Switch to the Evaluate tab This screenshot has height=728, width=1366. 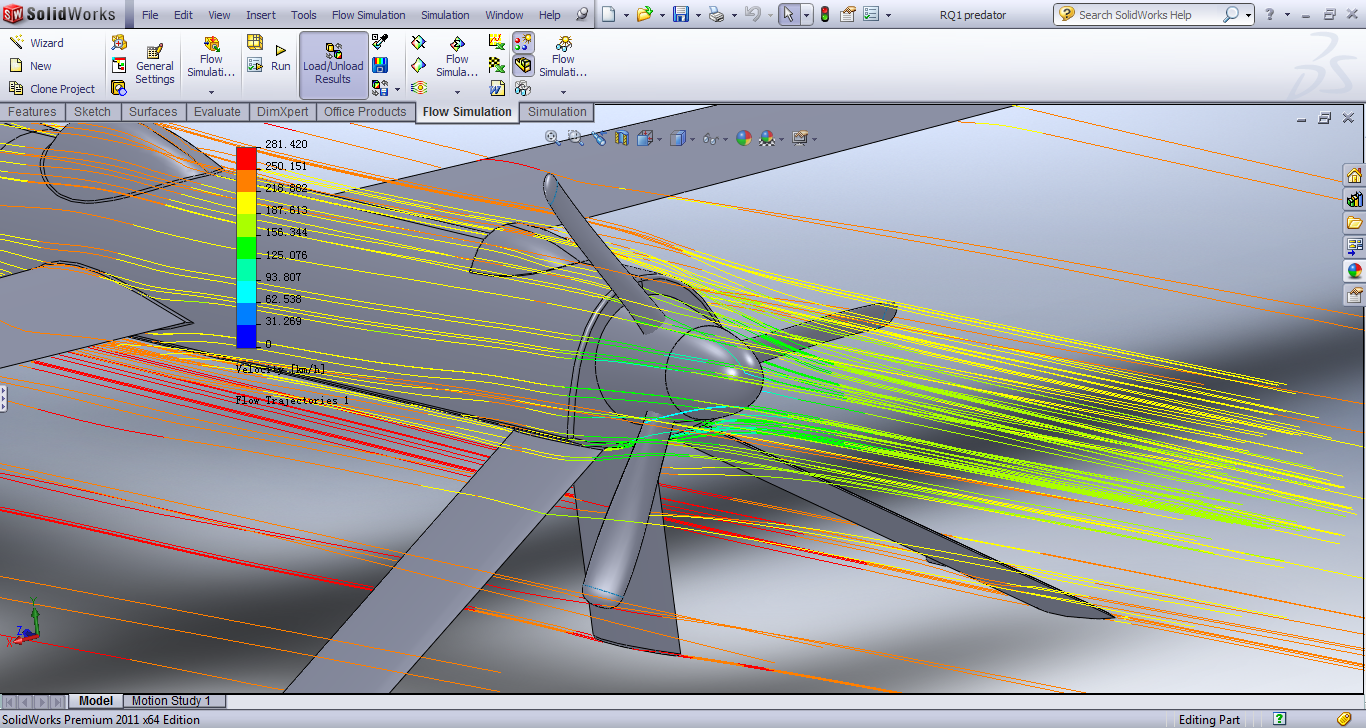(x=217, y=112)
